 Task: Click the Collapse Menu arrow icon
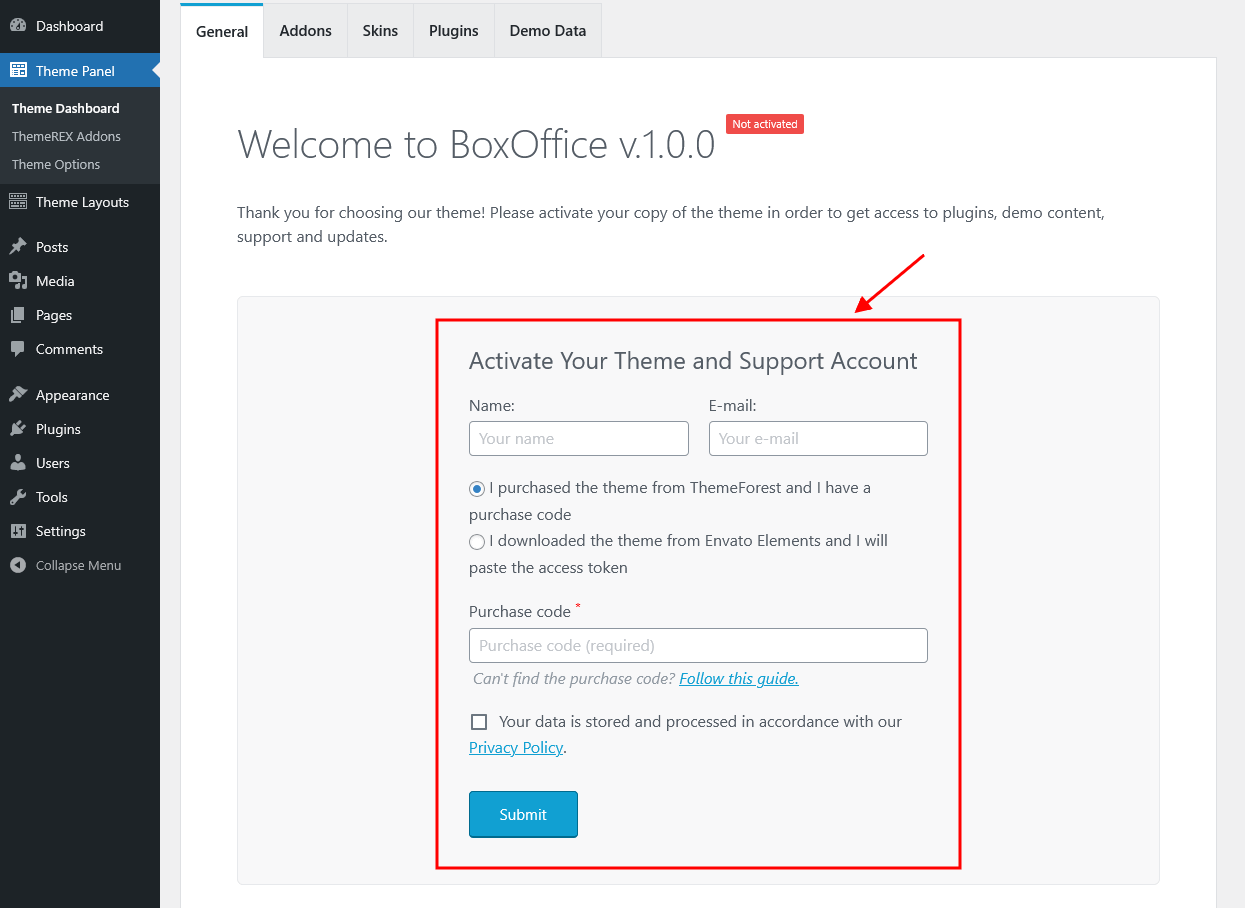tap(18, 565)
